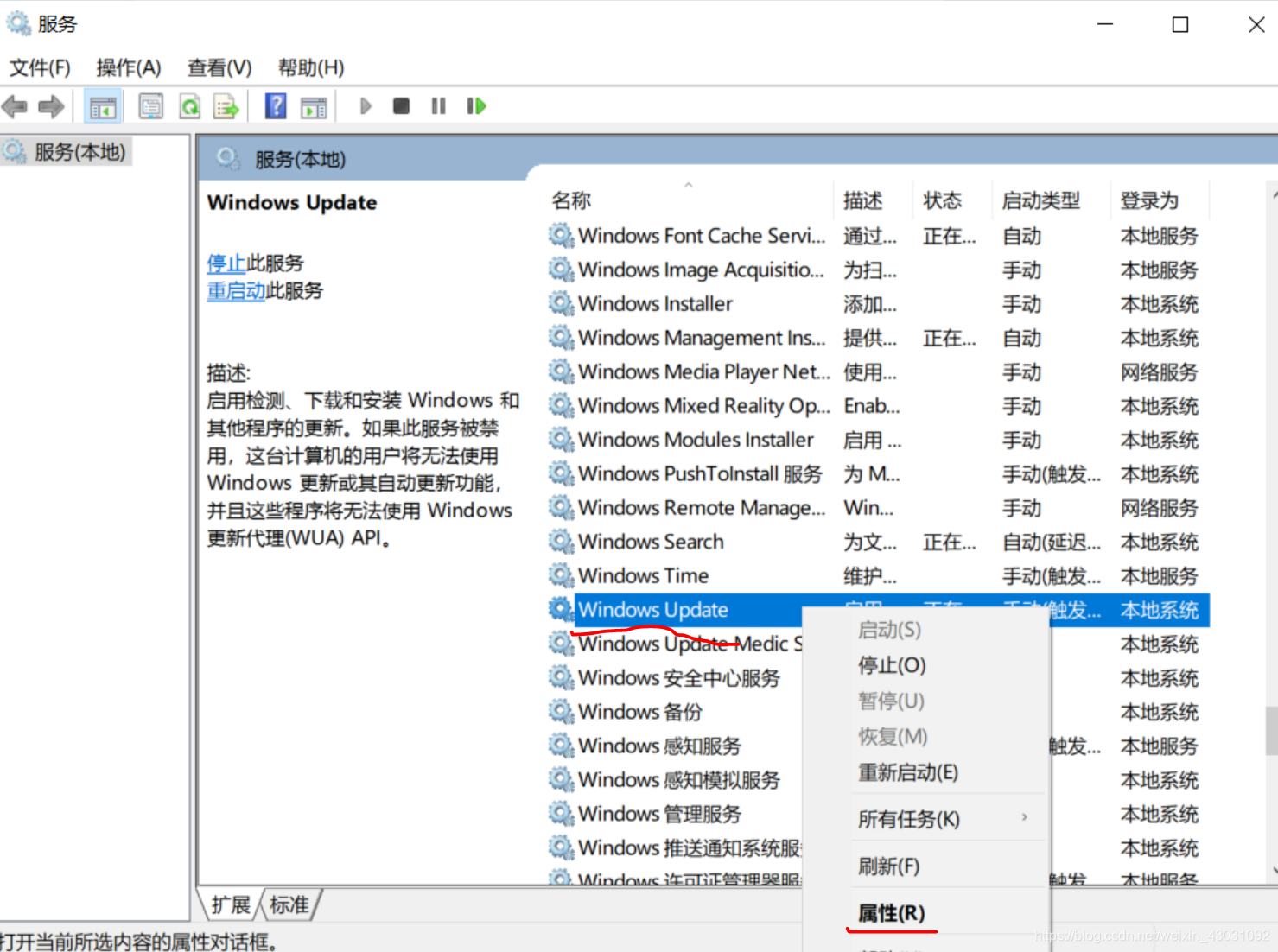Click the Refresh toolbar icon
Image resolution: width=1278 pixels, height=952 pixels.
click(189, 106)
